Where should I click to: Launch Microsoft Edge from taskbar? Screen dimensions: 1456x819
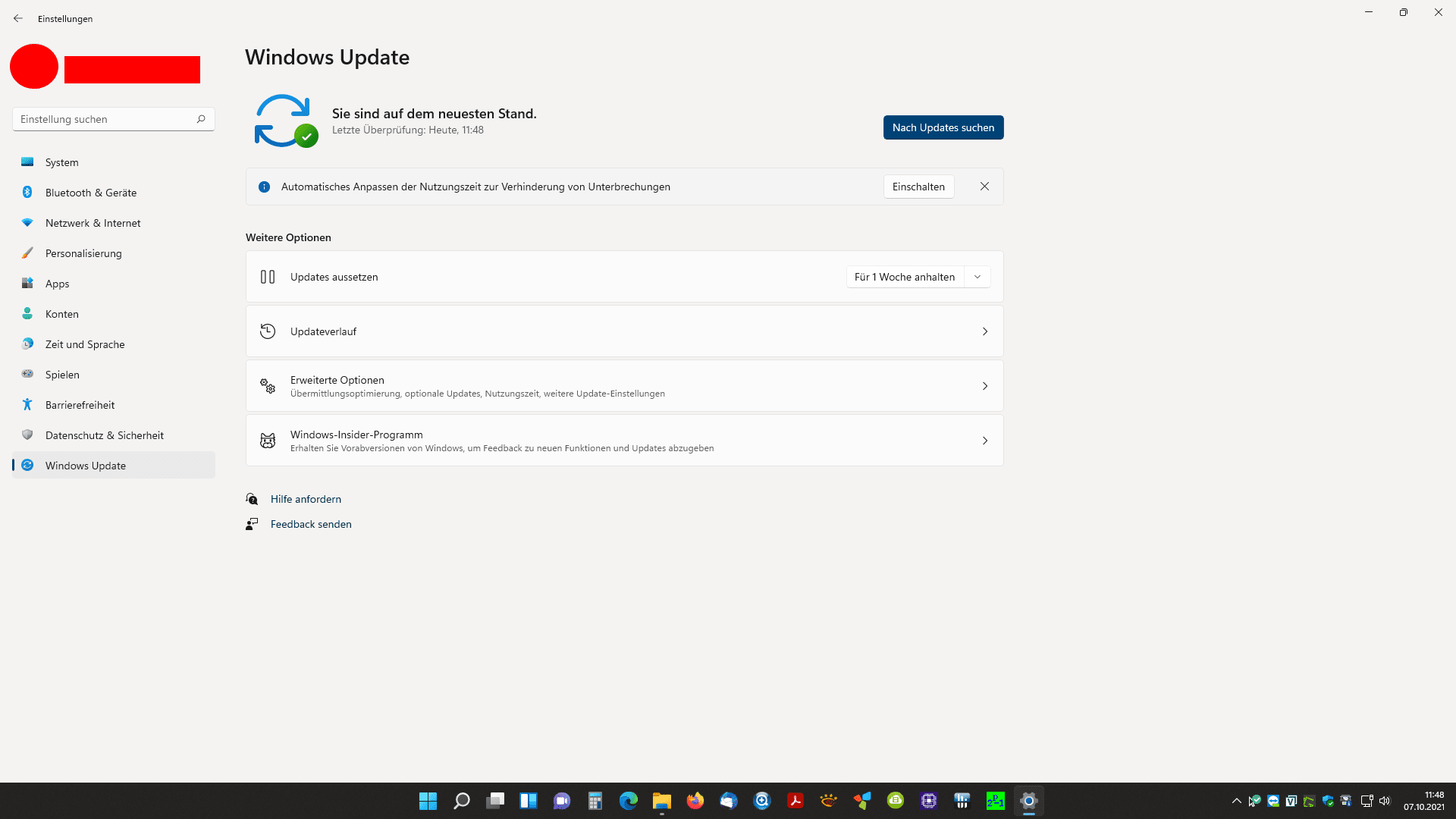click(629, 801)
